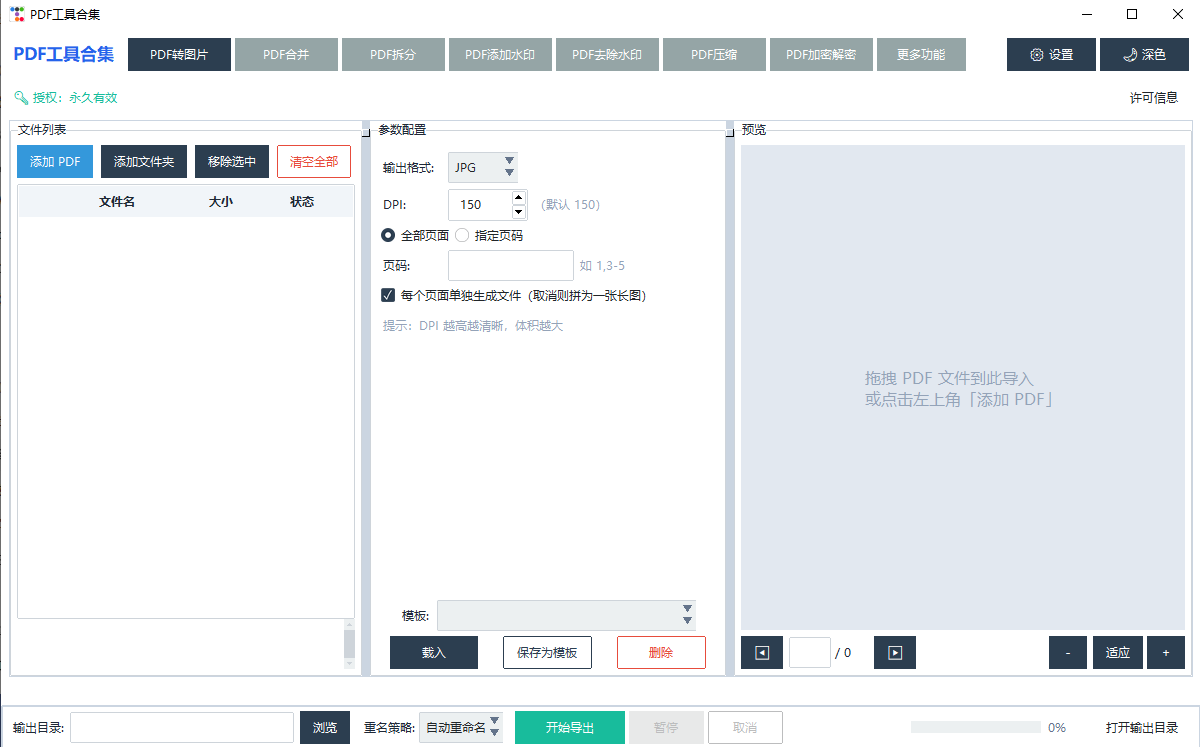Click the 输出目录 path field
The image size is (1200, 747).
(x=182, y=727)
